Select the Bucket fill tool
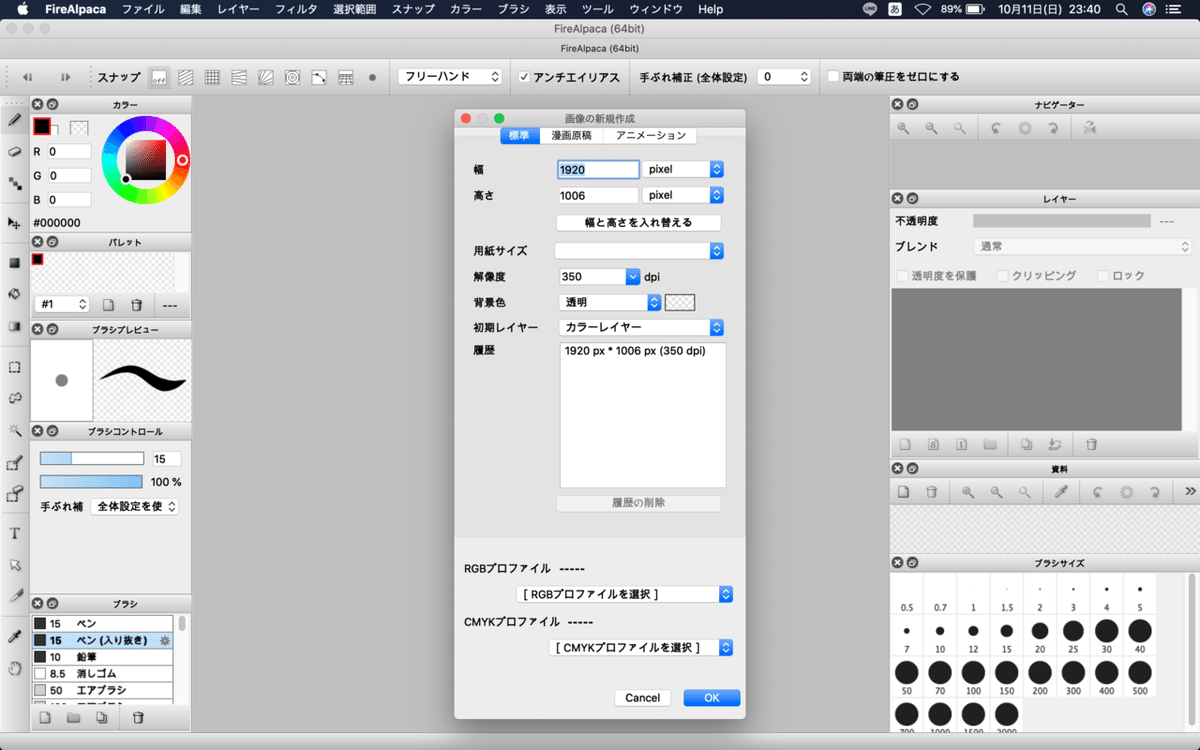Screen dimensions: 1200x750 [x=15, y=294]
